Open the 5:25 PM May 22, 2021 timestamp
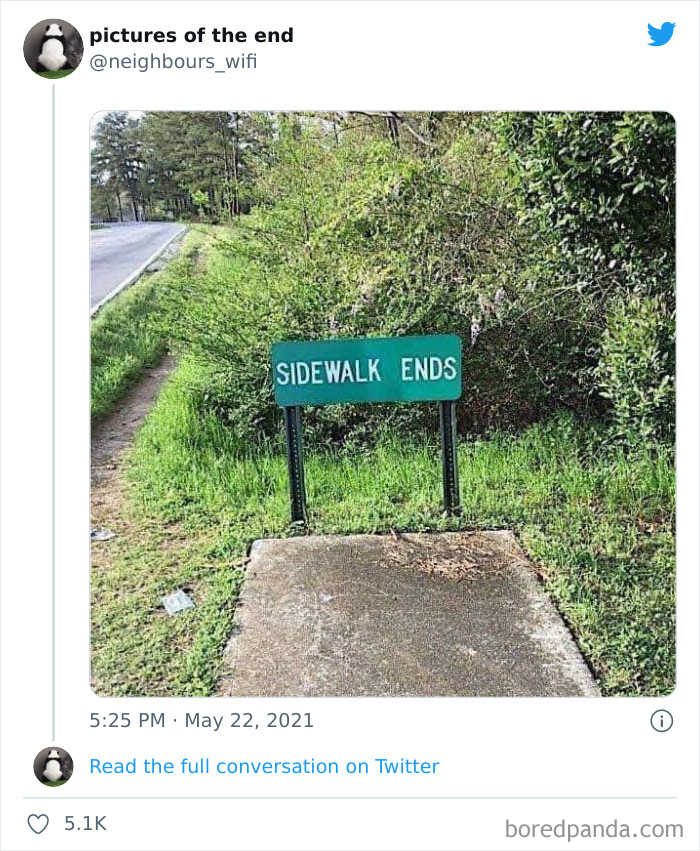The width and height of the screenshot is (700, 851). 201,720
